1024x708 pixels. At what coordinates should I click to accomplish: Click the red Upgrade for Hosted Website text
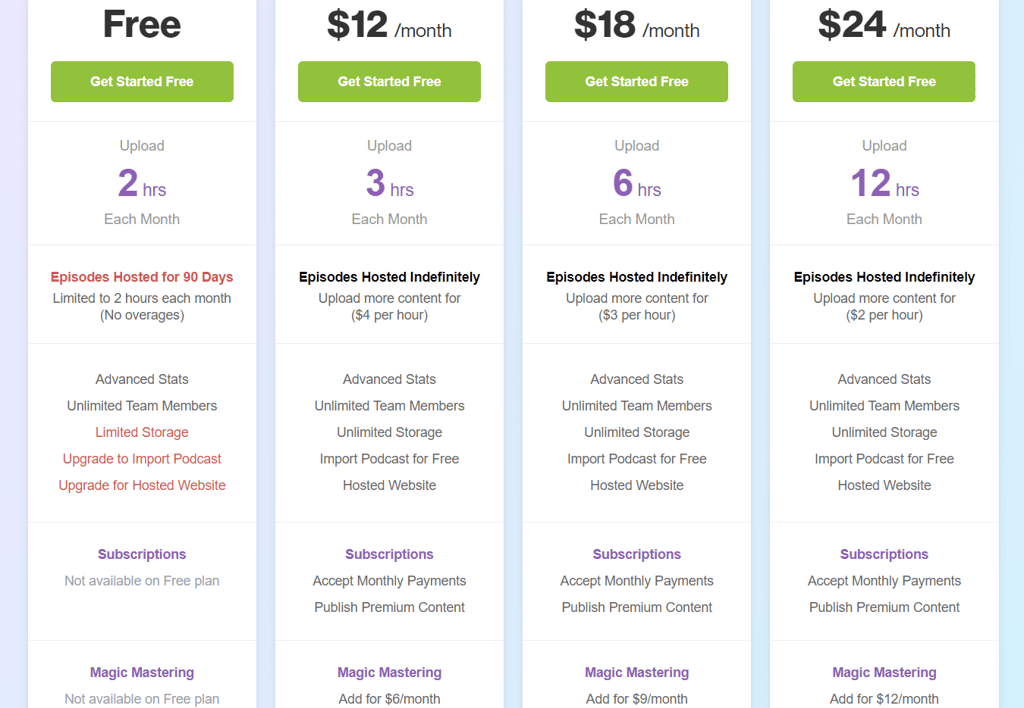pyautogui.click(x=142, y=485)
